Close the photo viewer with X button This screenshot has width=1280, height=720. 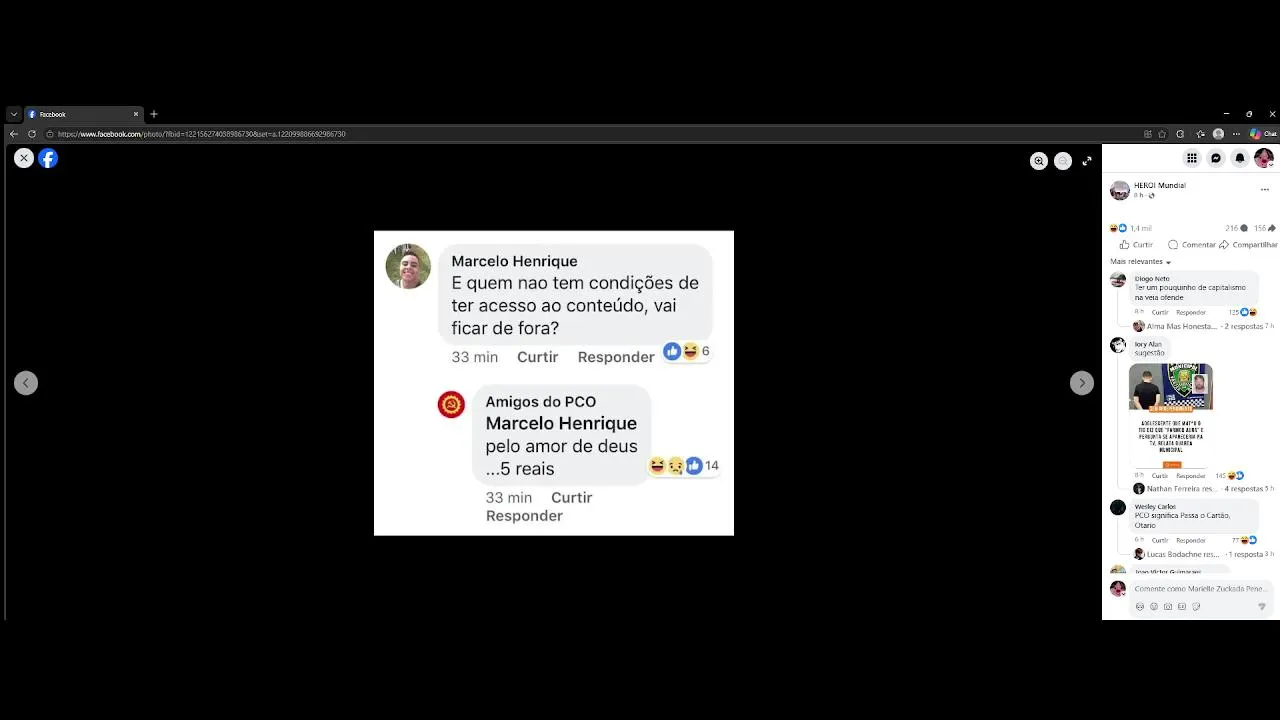[x=24, y=158]
